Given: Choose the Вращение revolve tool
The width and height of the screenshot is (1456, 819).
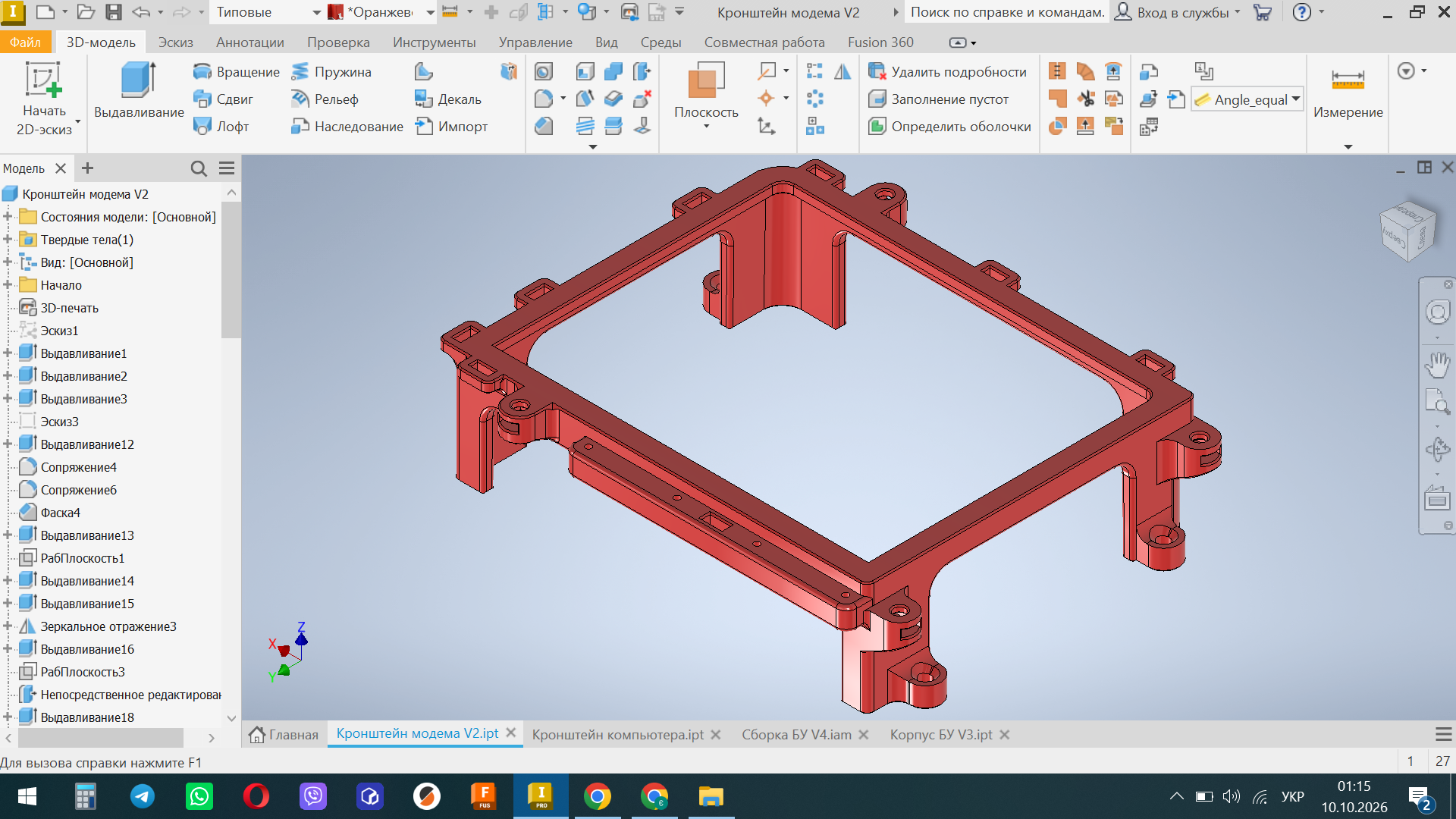Looking at the screenshot, I should [x=237, y=72].
